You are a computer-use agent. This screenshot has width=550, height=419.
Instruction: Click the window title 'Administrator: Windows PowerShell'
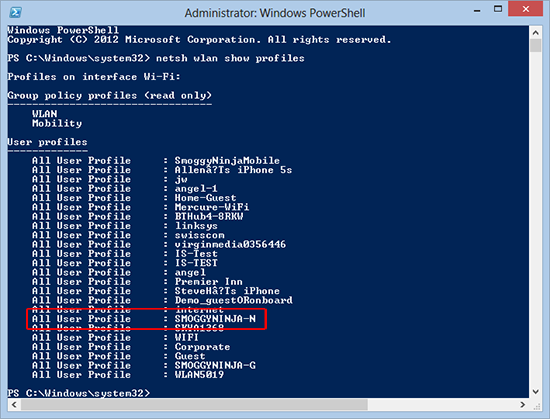pyautogui.click(x=275, y=13)
